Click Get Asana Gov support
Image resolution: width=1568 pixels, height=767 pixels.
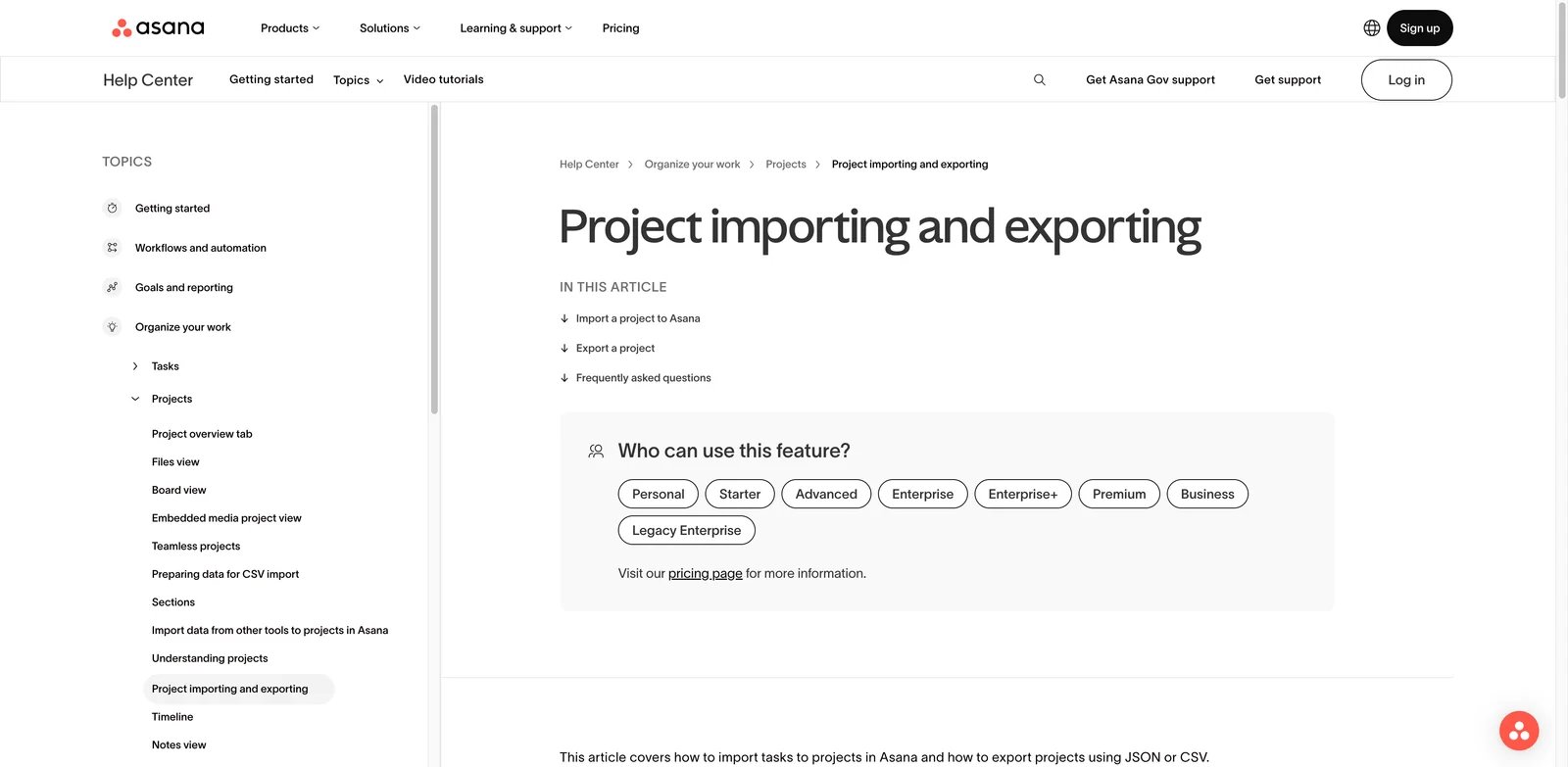(1151, 80)
